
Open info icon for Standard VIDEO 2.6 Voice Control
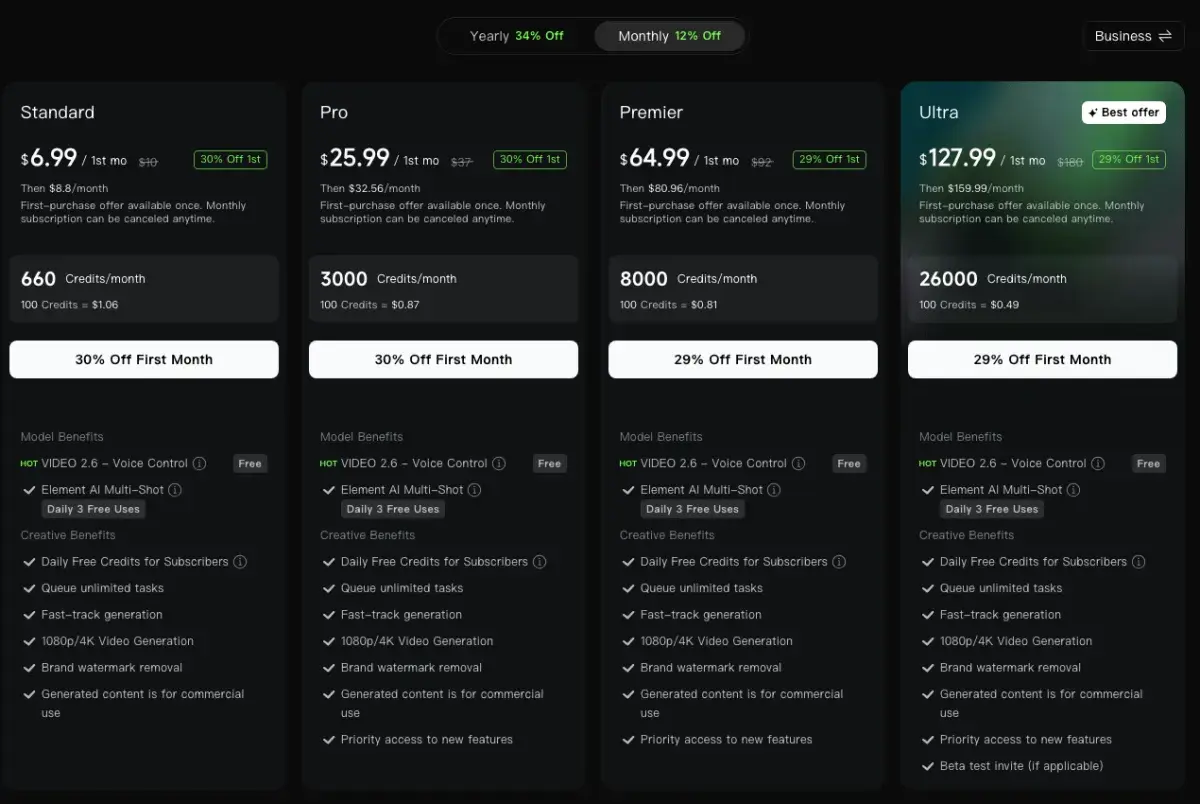click(199, 464)
